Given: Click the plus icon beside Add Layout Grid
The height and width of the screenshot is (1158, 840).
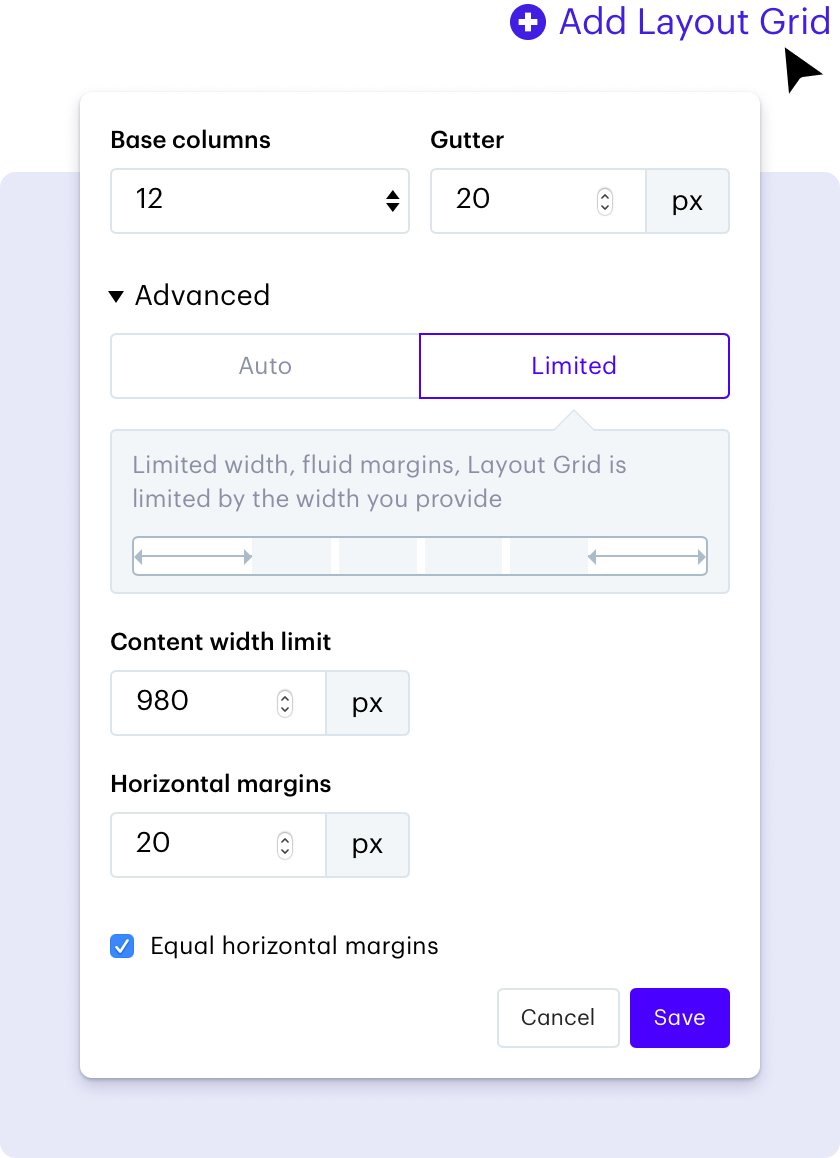Looking at the screenshot, I should (527, 22).
